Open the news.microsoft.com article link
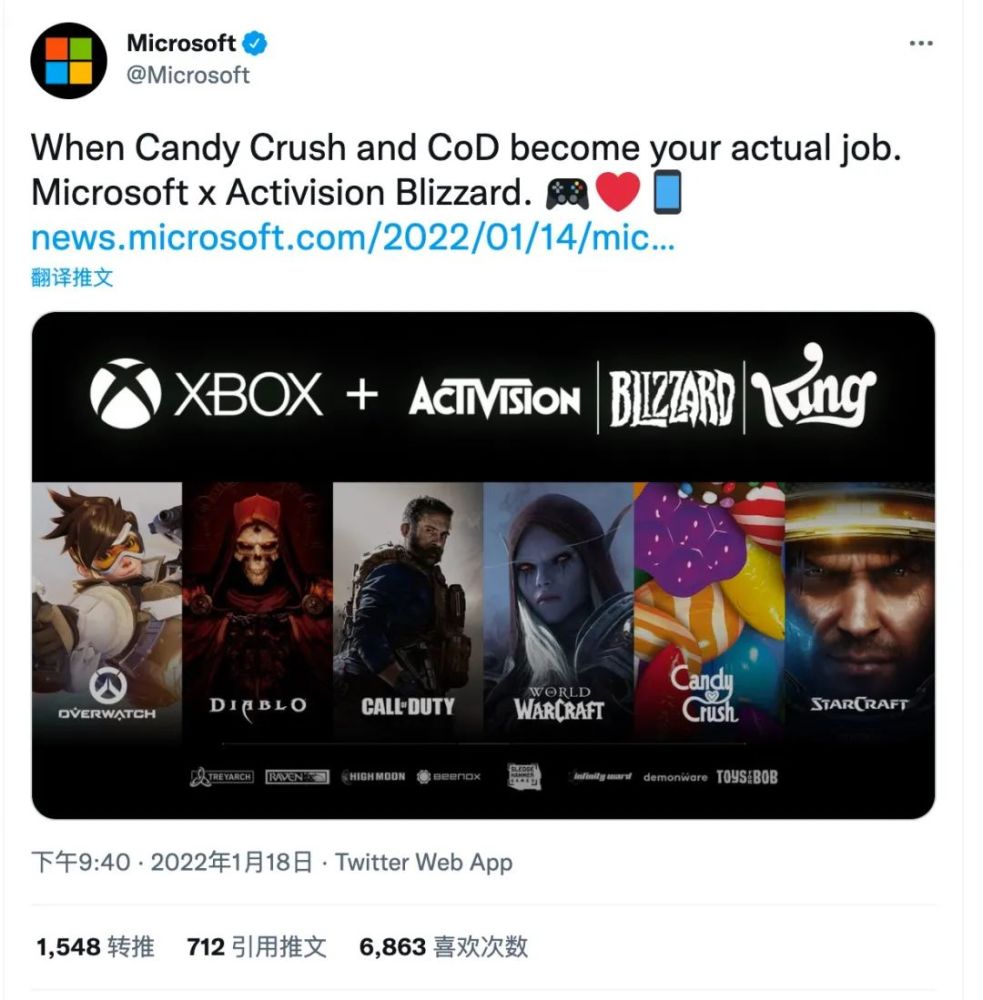This screenshot has width=983, height=1000. [x=353, y=238]
